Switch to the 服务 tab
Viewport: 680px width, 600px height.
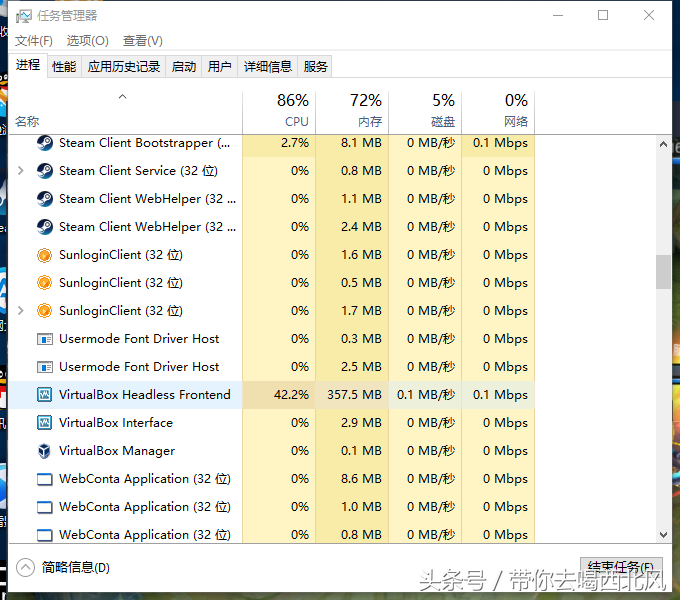[315, 67]
